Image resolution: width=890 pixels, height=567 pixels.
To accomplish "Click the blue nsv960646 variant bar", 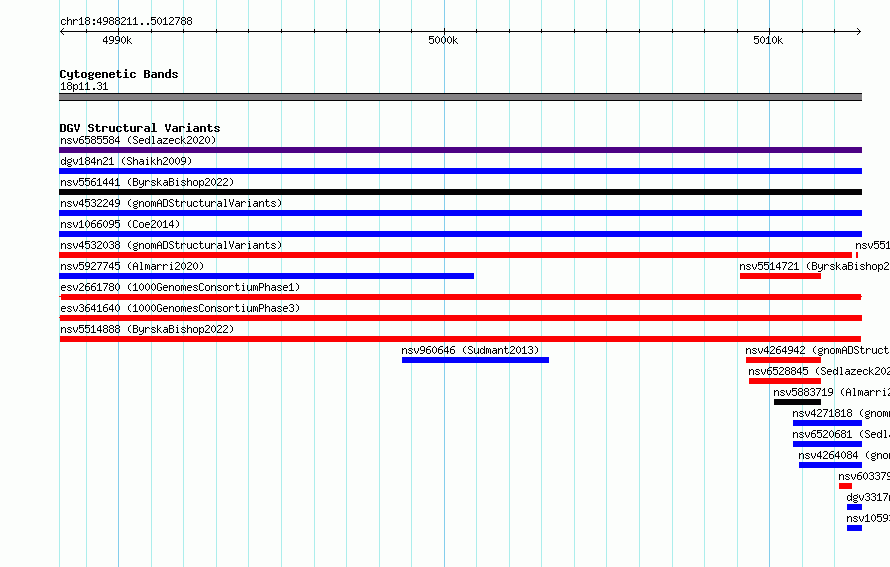I will [x=475, y=360].
